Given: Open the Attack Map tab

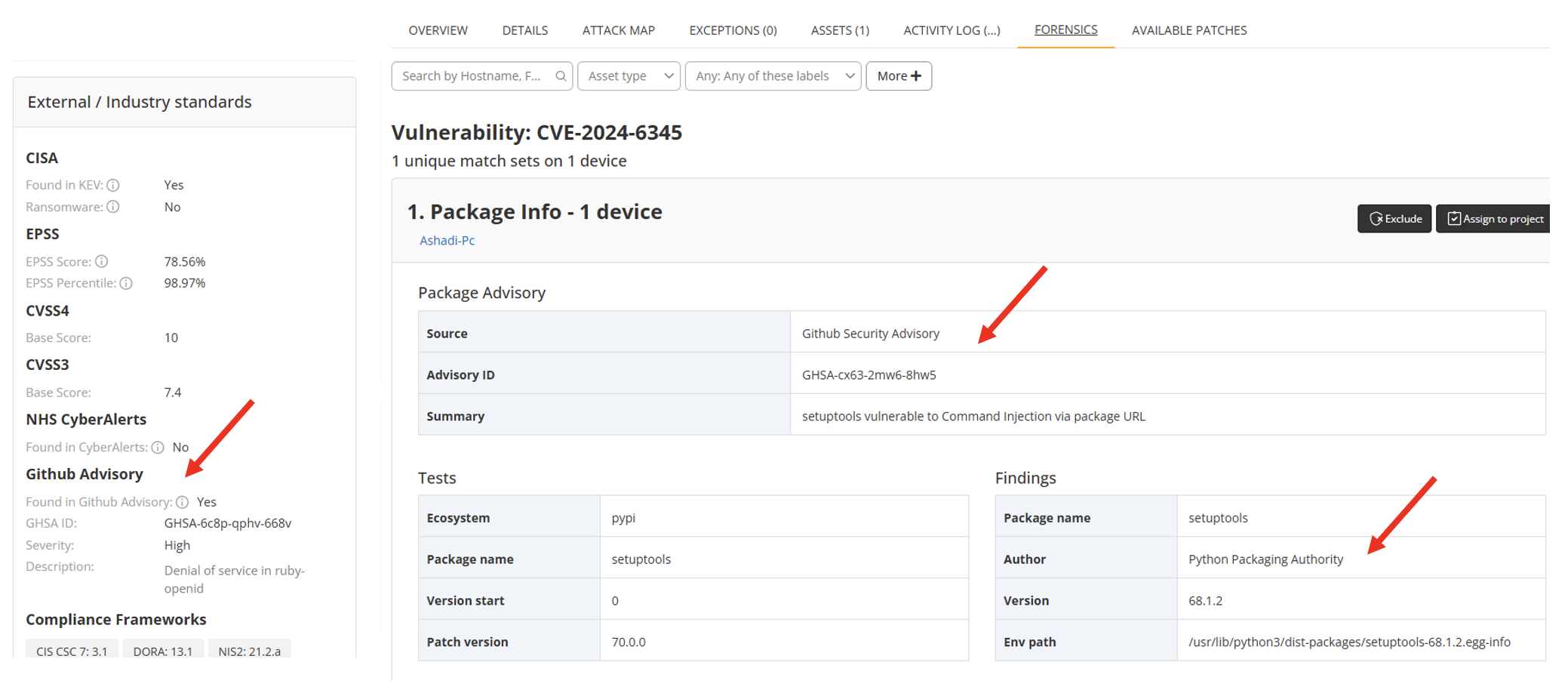Looking at the screenshot, I should (x=618, y=30).
